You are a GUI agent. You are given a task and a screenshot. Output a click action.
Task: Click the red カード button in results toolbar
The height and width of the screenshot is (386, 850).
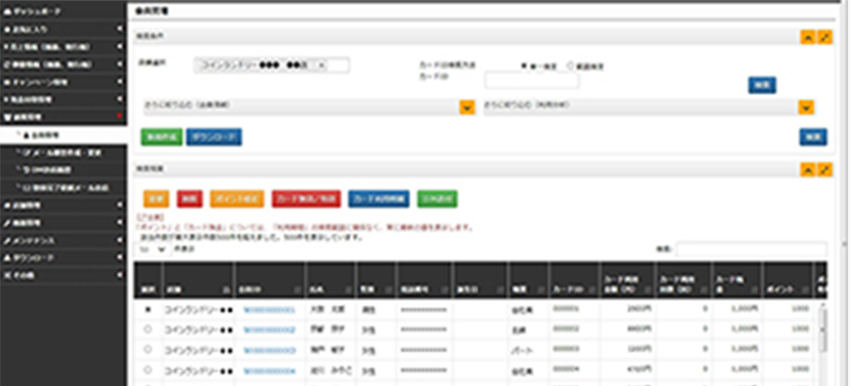coord(306,199)
